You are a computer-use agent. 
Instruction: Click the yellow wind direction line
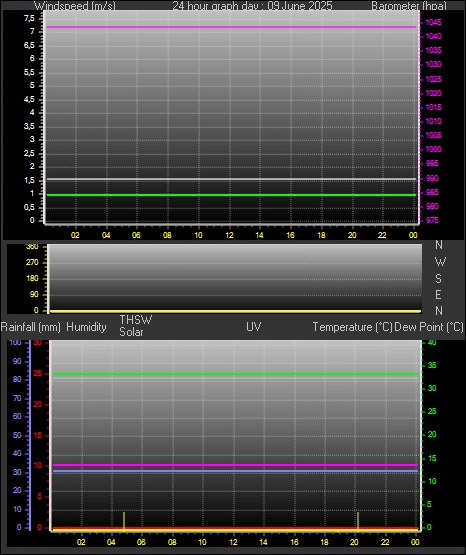235,311
